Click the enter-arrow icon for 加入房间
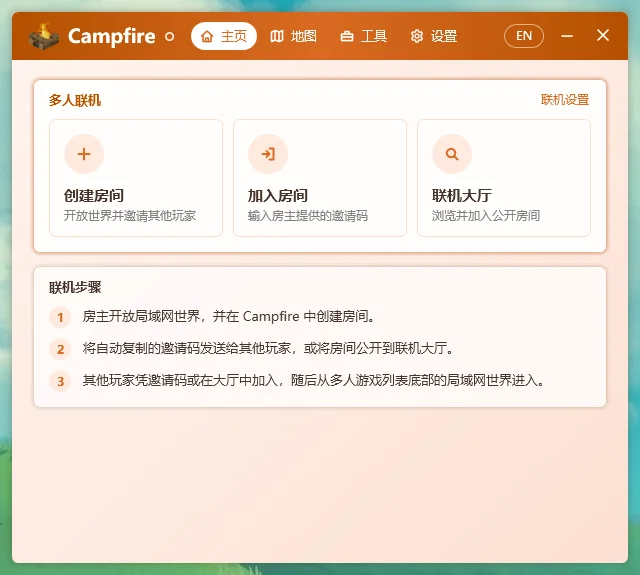The image size is (640, 575). pyautogui.click(x=268, y=154)
